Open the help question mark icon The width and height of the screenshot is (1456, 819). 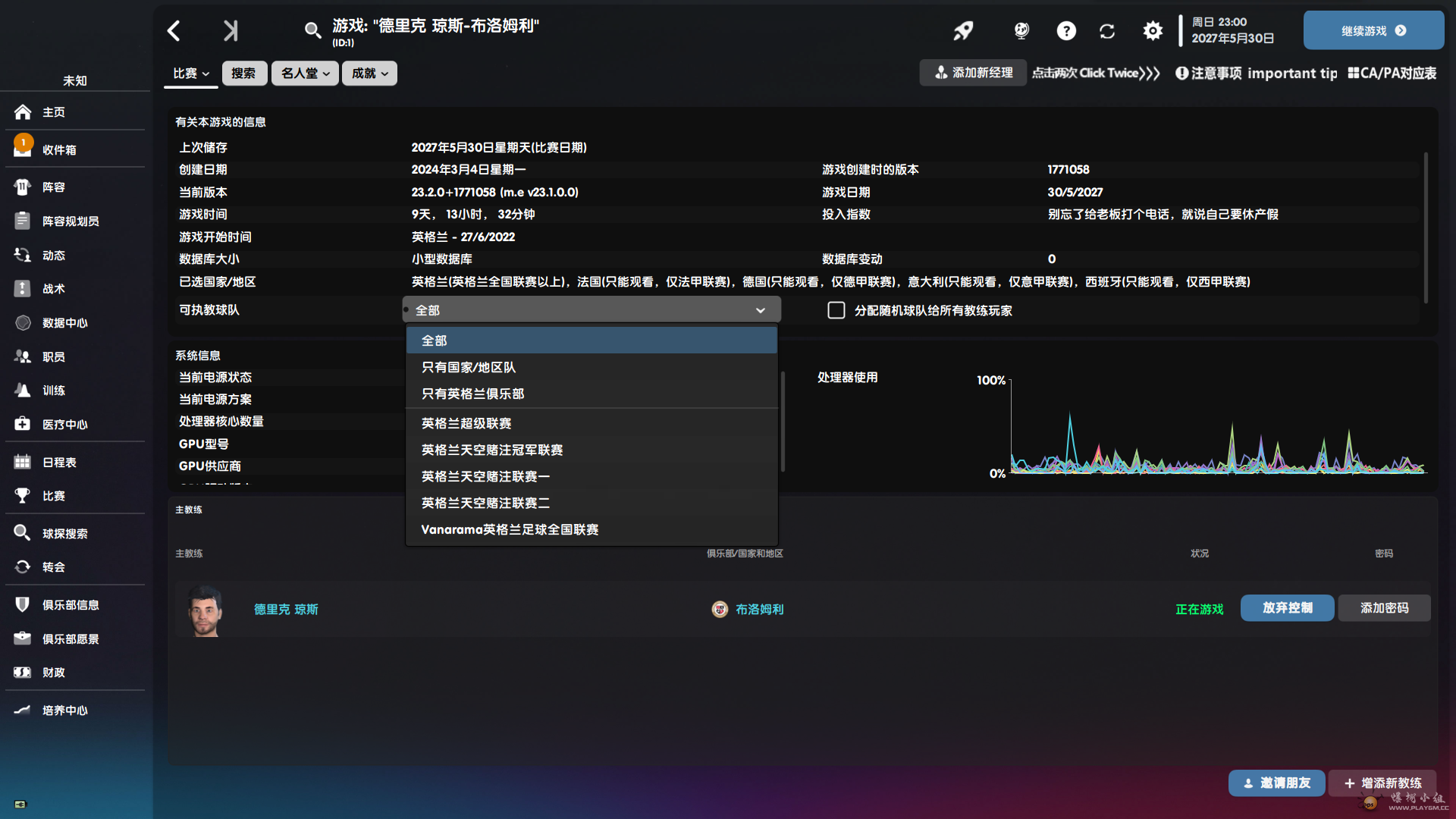(1066, 31)
